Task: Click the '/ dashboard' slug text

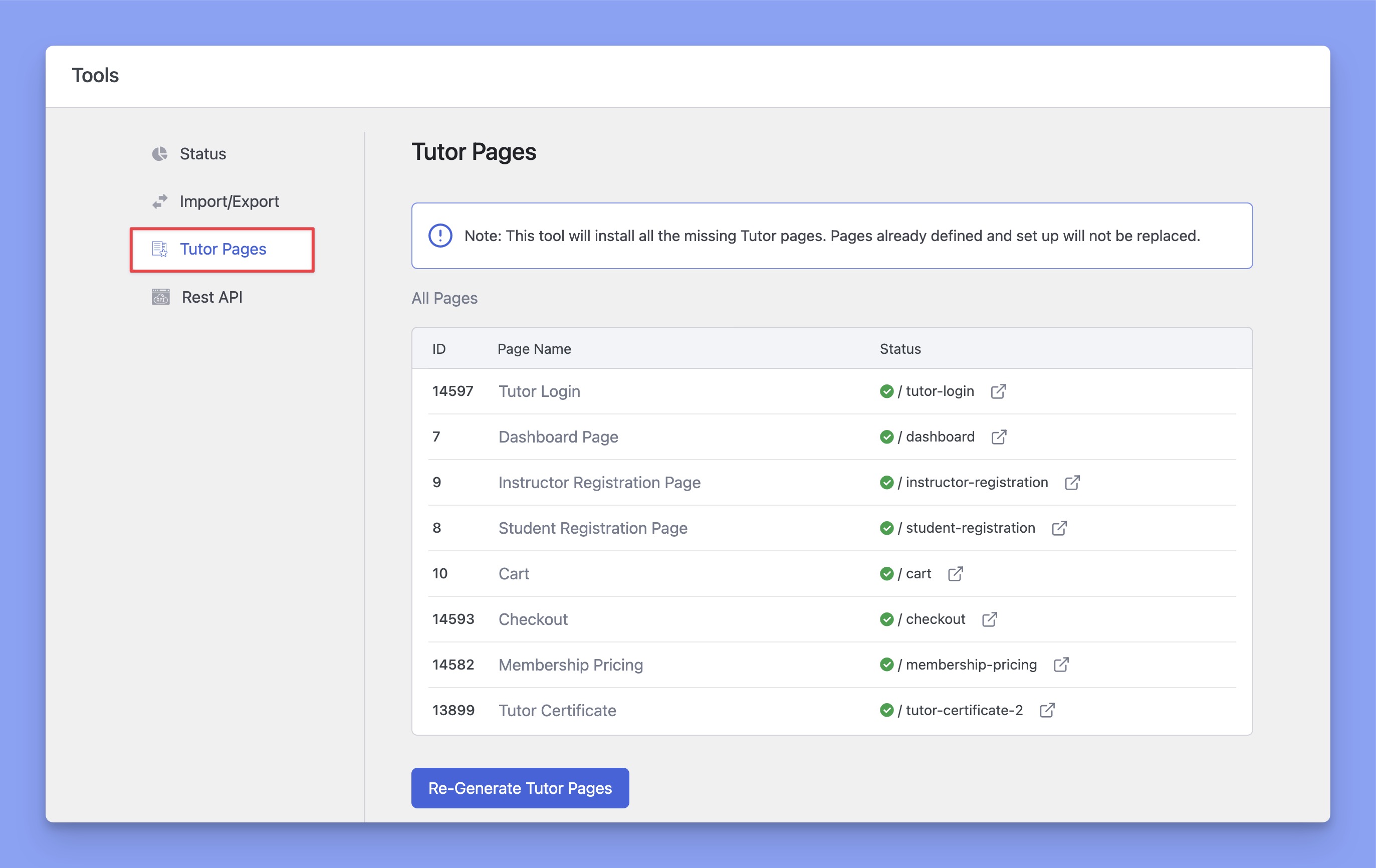Action: tap(936, 437)
